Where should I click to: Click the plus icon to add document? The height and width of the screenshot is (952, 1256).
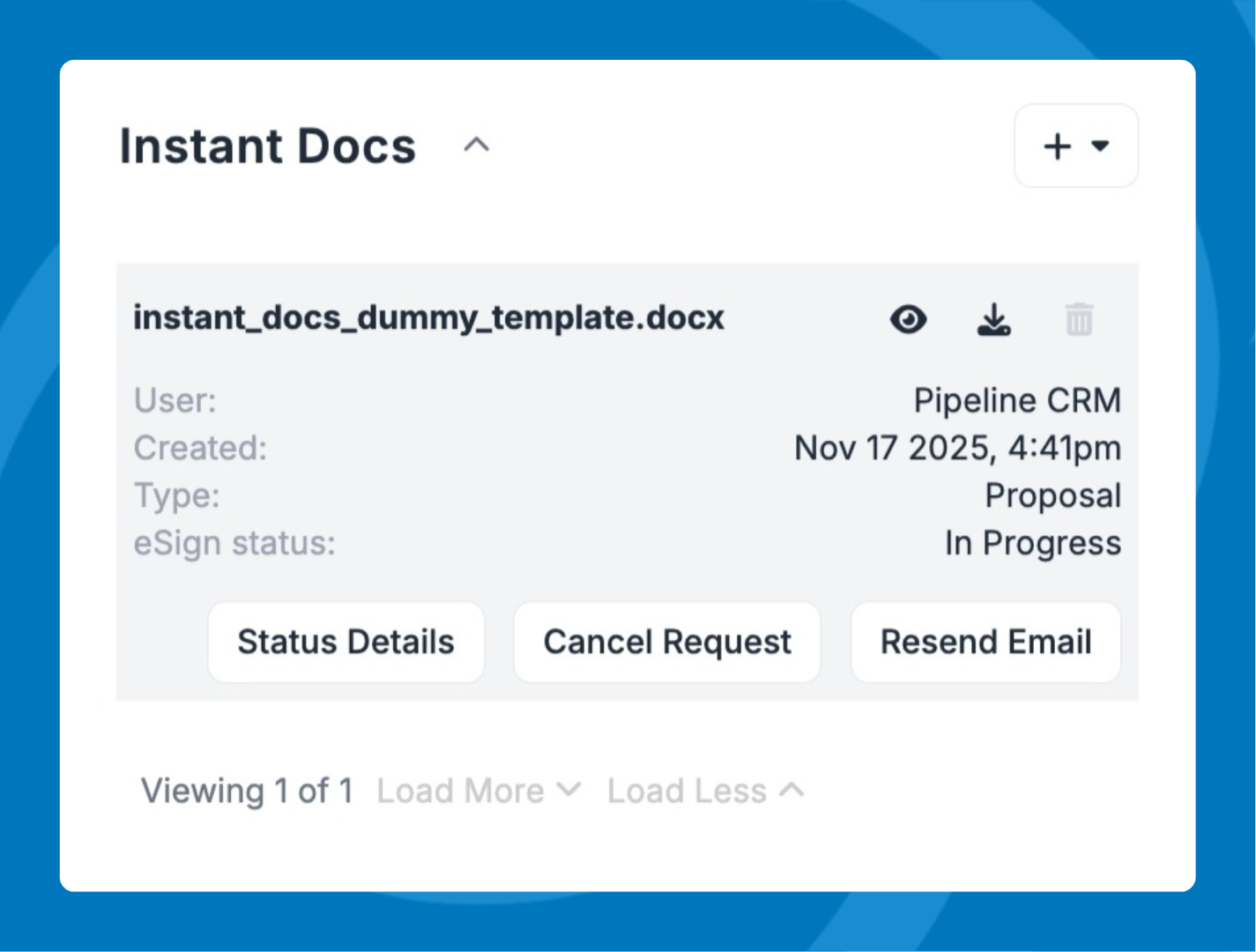(1057, 146)
